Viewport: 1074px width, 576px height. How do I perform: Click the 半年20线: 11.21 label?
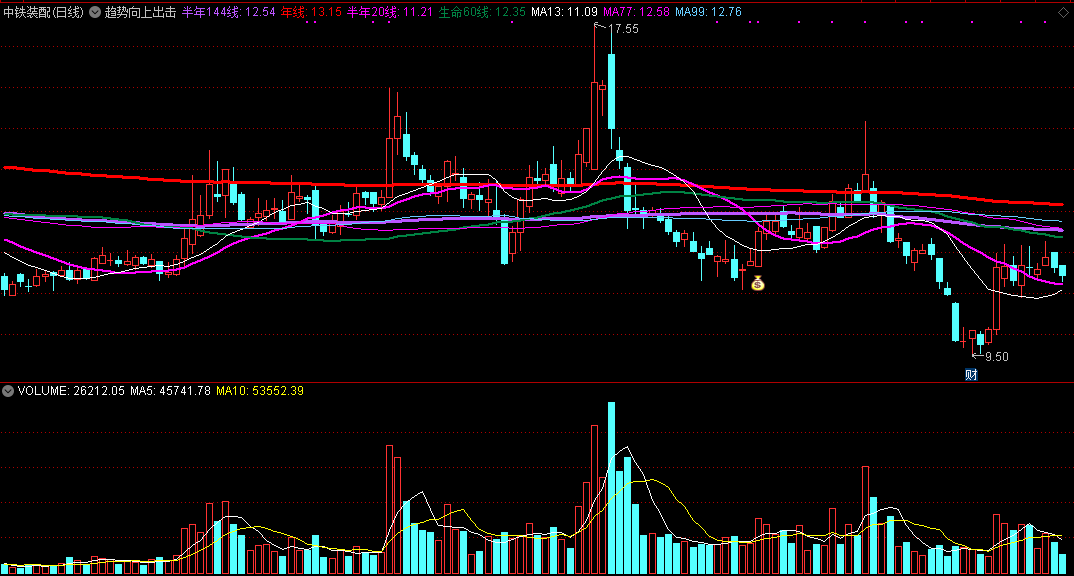[390, 12]
